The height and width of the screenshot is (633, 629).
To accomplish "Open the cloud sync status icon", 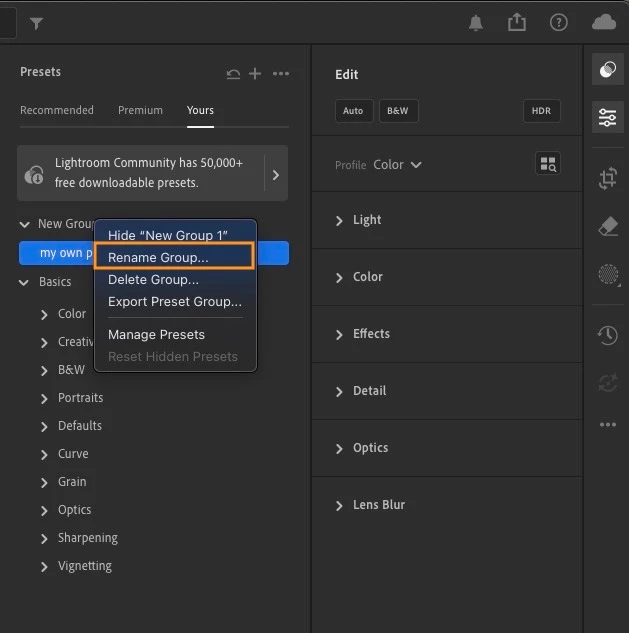I will click(x=604, y=22).
